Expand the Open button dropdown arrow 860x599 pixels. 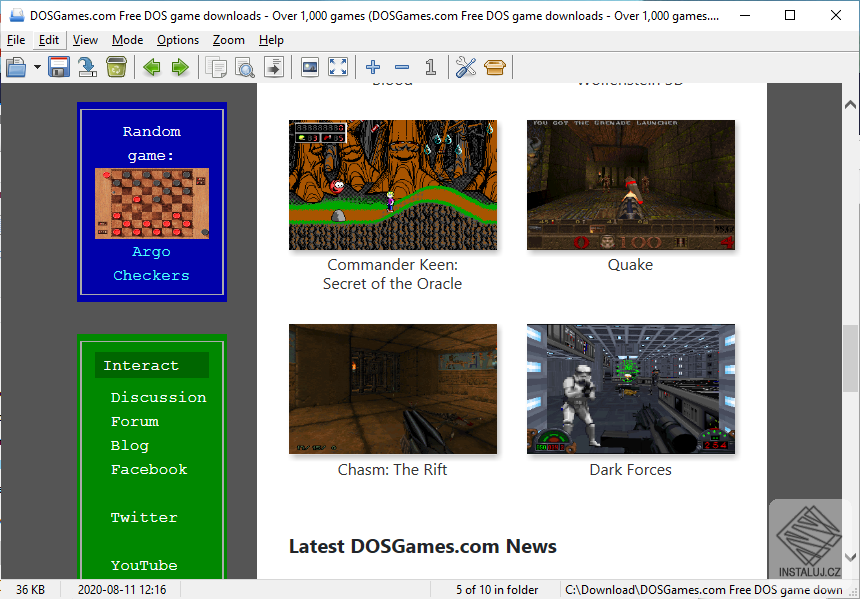[36, 67]
